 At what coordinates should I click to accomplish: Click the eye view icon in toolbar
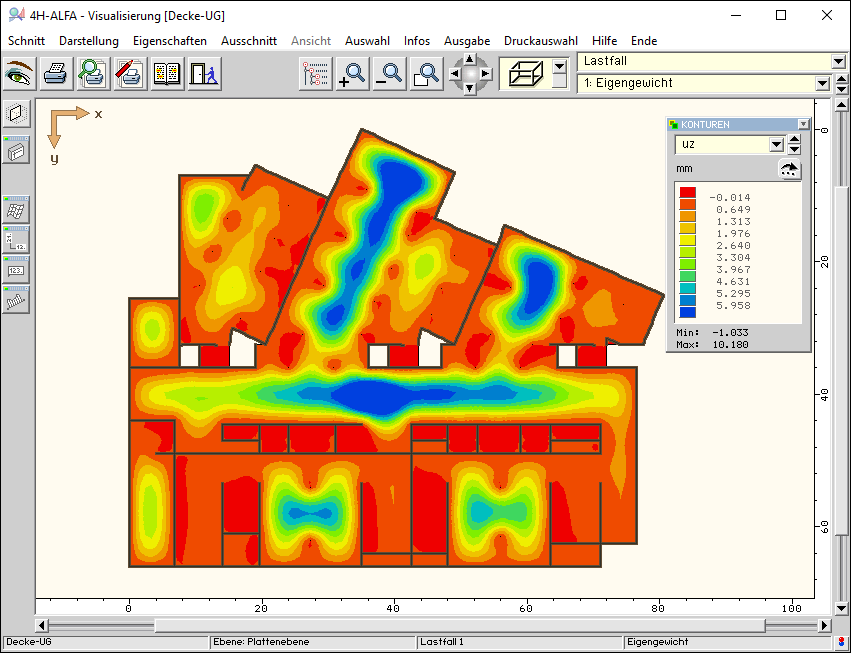tap(19, 73)
